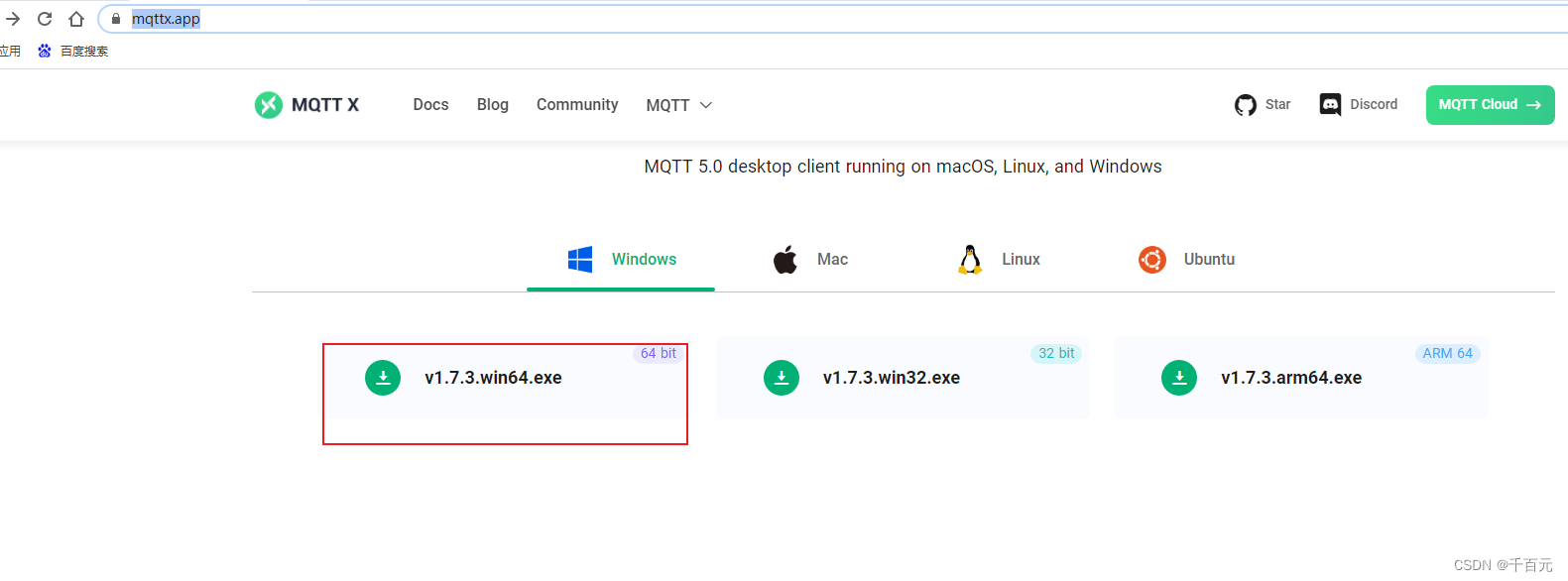Open the MQTT navigation menu

(679, 105)
